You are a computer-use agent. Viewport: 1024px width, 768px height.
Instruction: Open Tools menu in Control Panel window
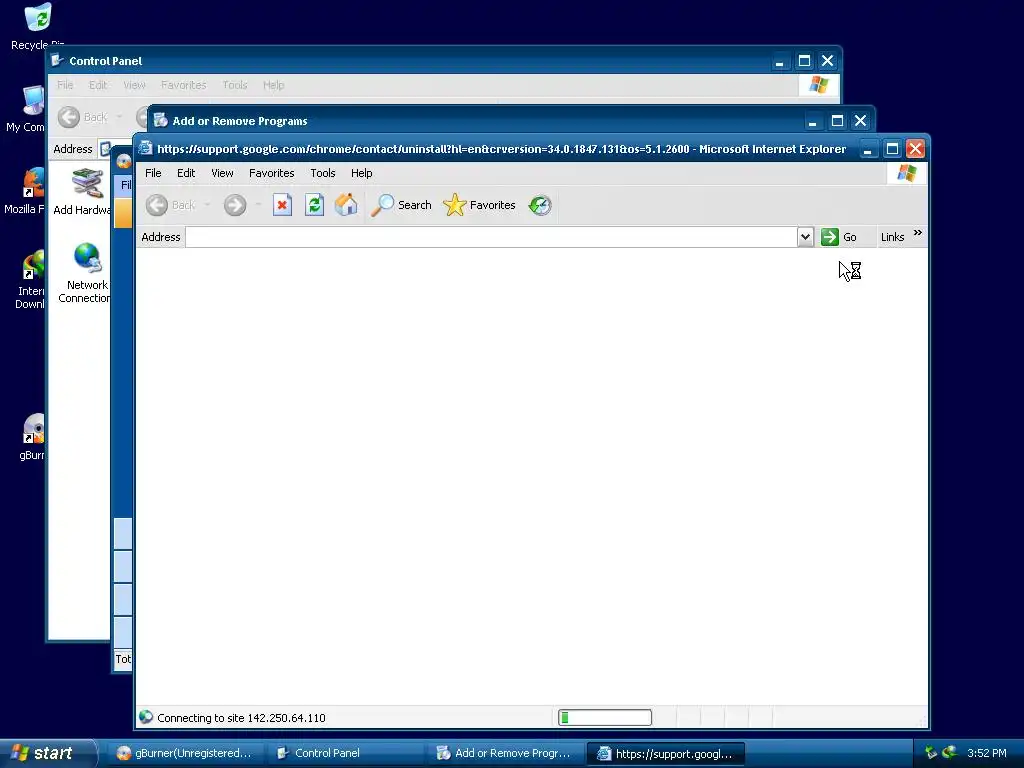pyautogui.click(x=234, y=85)
